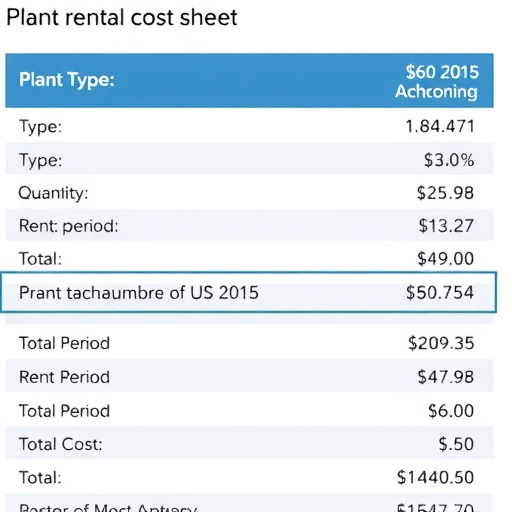Select the $60 2015 Achconing column header
Viewport: 512px width, 512px height.
point(437,82)
